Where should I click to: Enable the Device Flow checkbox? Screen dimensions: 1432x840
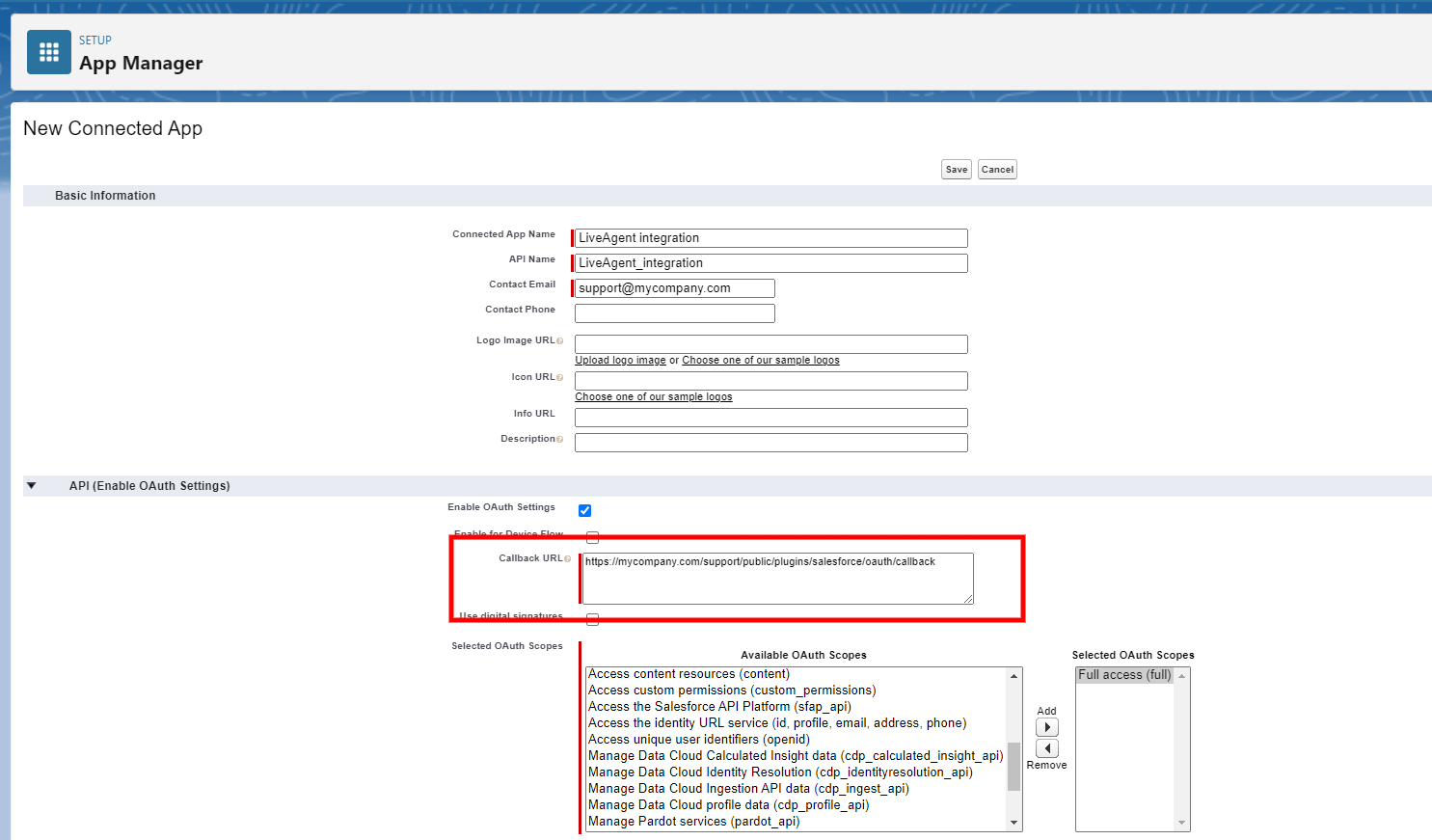pyautogui.click(x=592, y=537)
